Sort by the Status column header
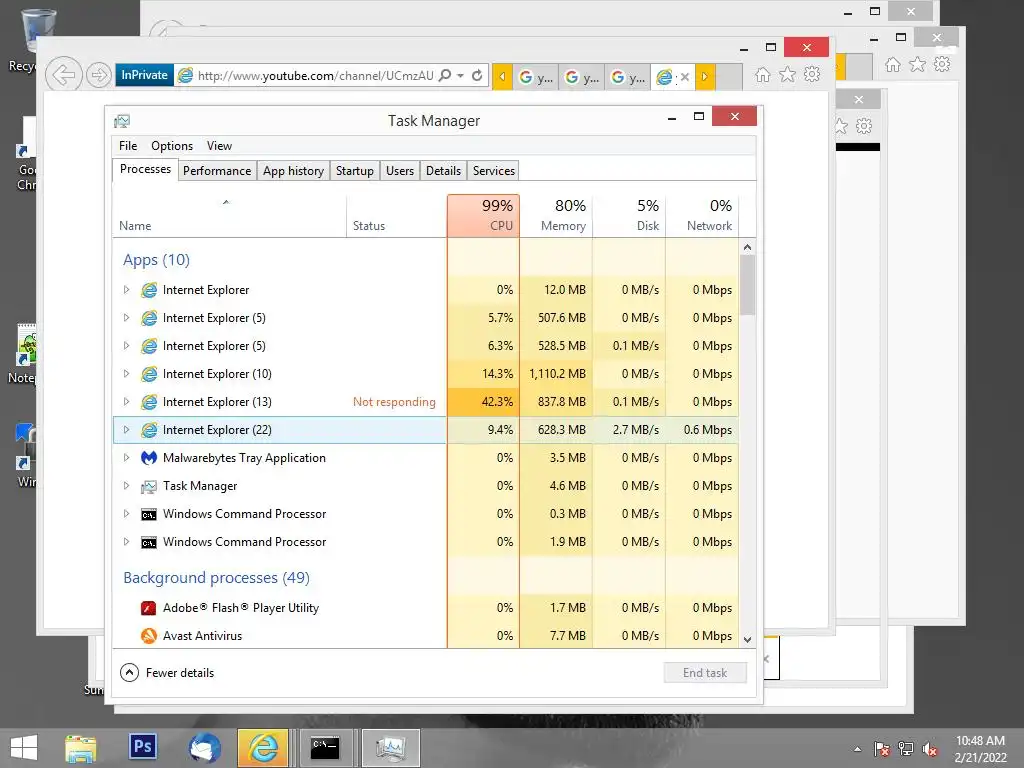The height and width of the screenshot is (768, 1024). 397,216
